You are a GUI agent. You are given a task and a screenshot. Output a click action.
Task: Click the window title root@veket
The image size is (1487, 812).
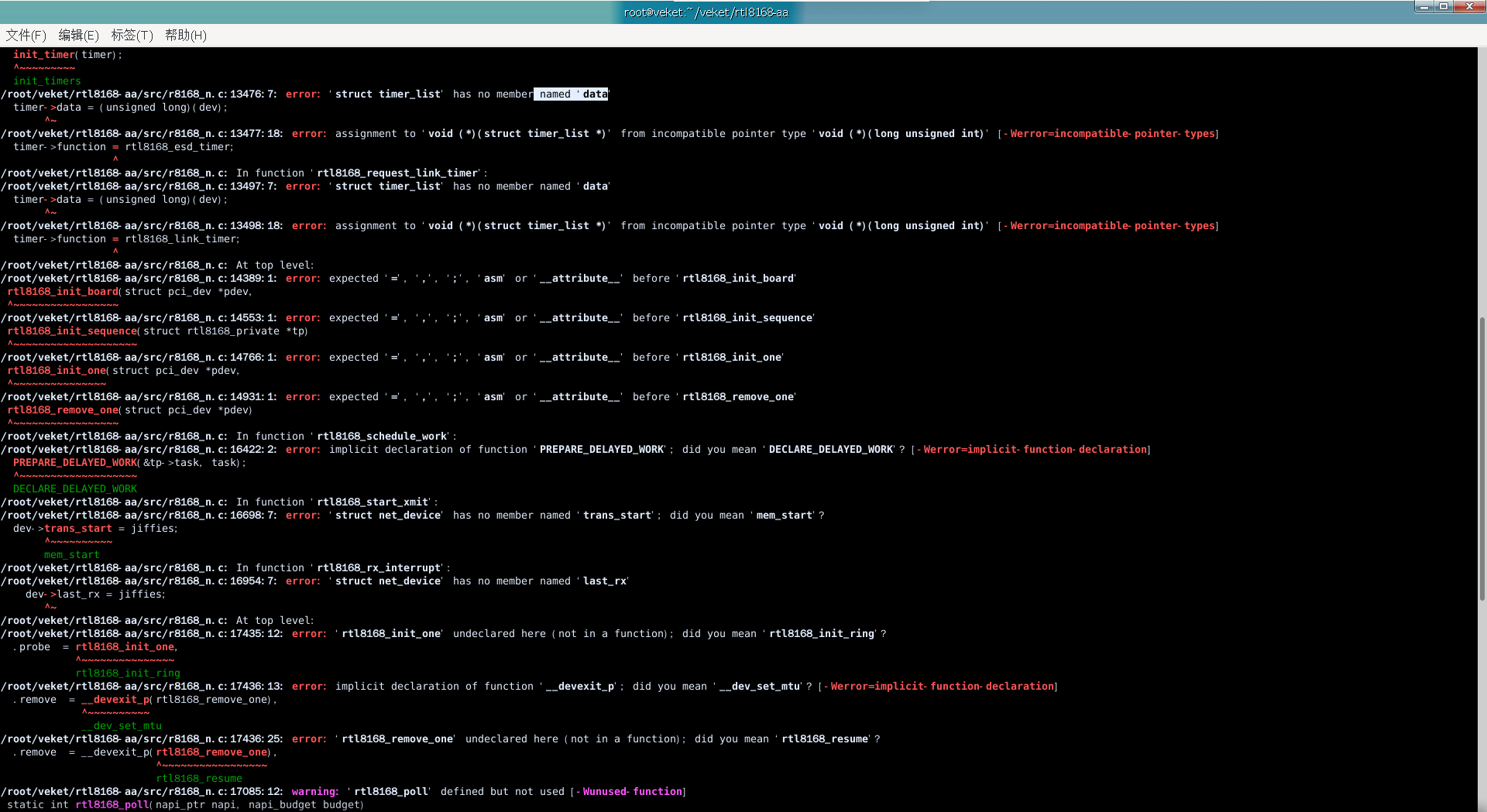[706, 12]
